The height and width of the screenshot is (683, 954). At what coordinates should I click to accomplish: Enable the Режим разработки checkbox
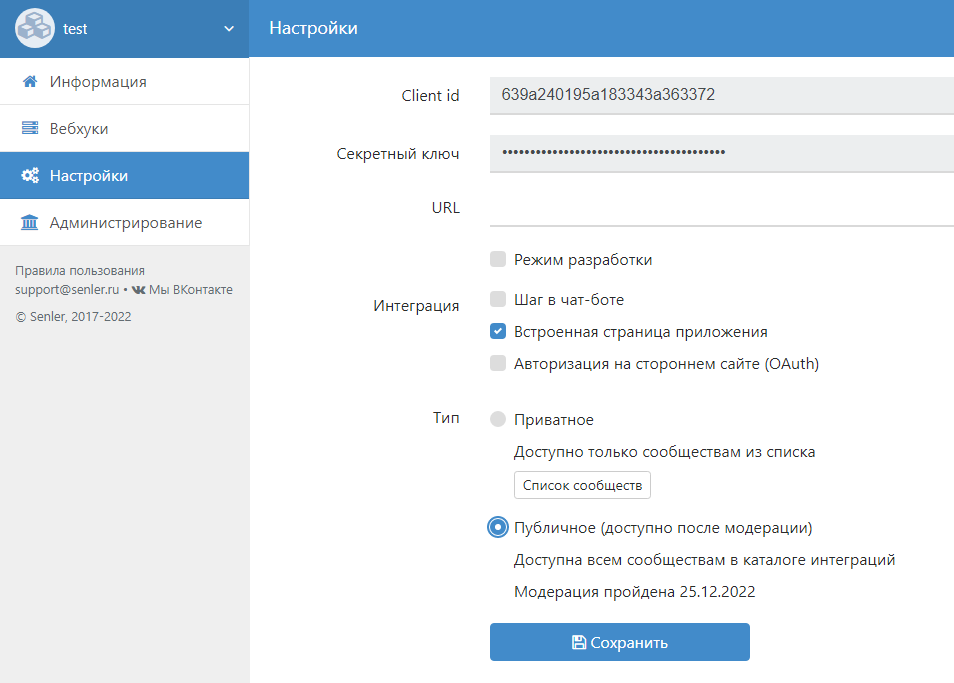pos(498,260)
